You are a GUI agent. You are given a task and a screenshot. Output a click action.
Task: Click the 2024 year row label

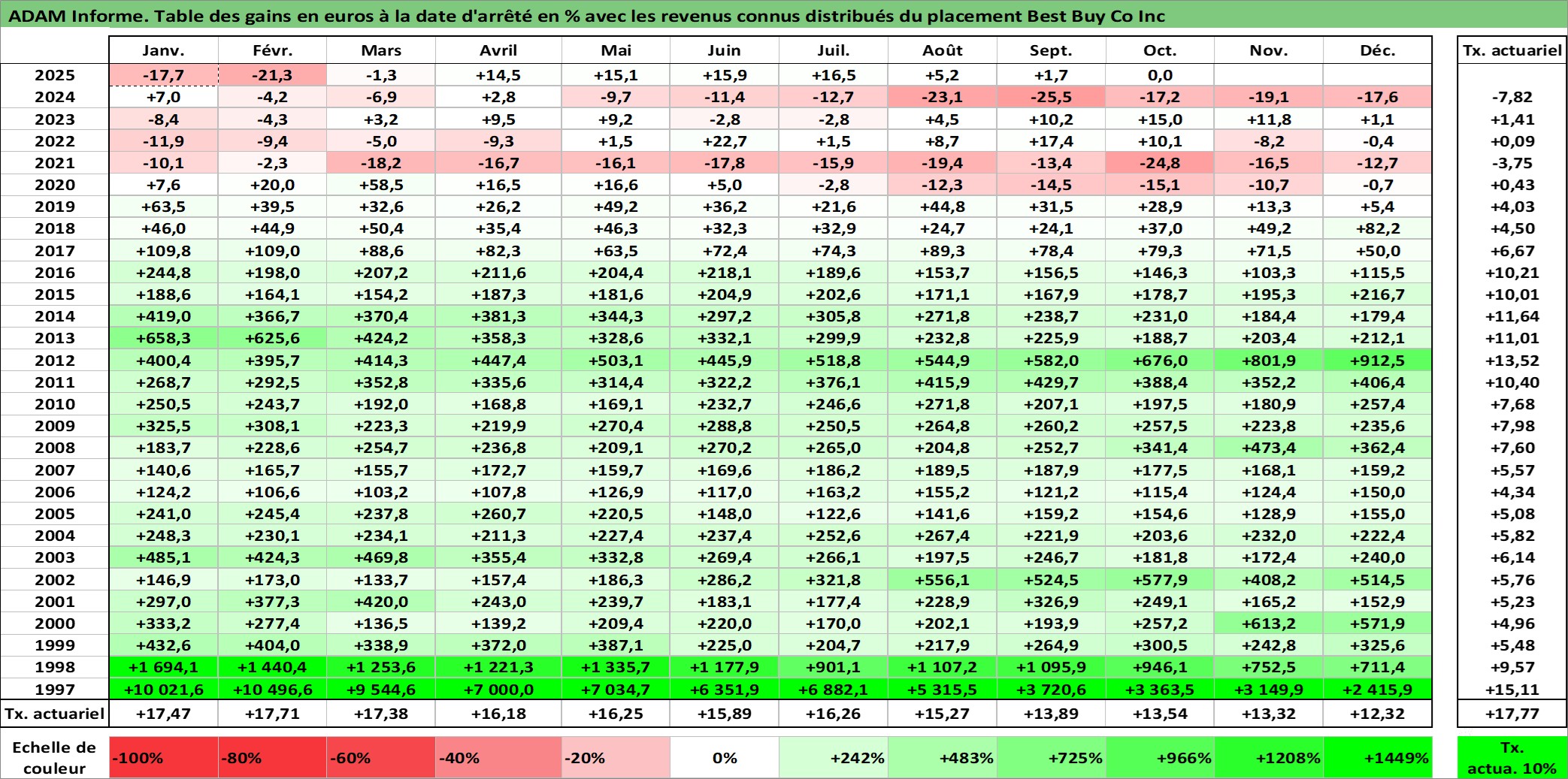tap(55, 97)
